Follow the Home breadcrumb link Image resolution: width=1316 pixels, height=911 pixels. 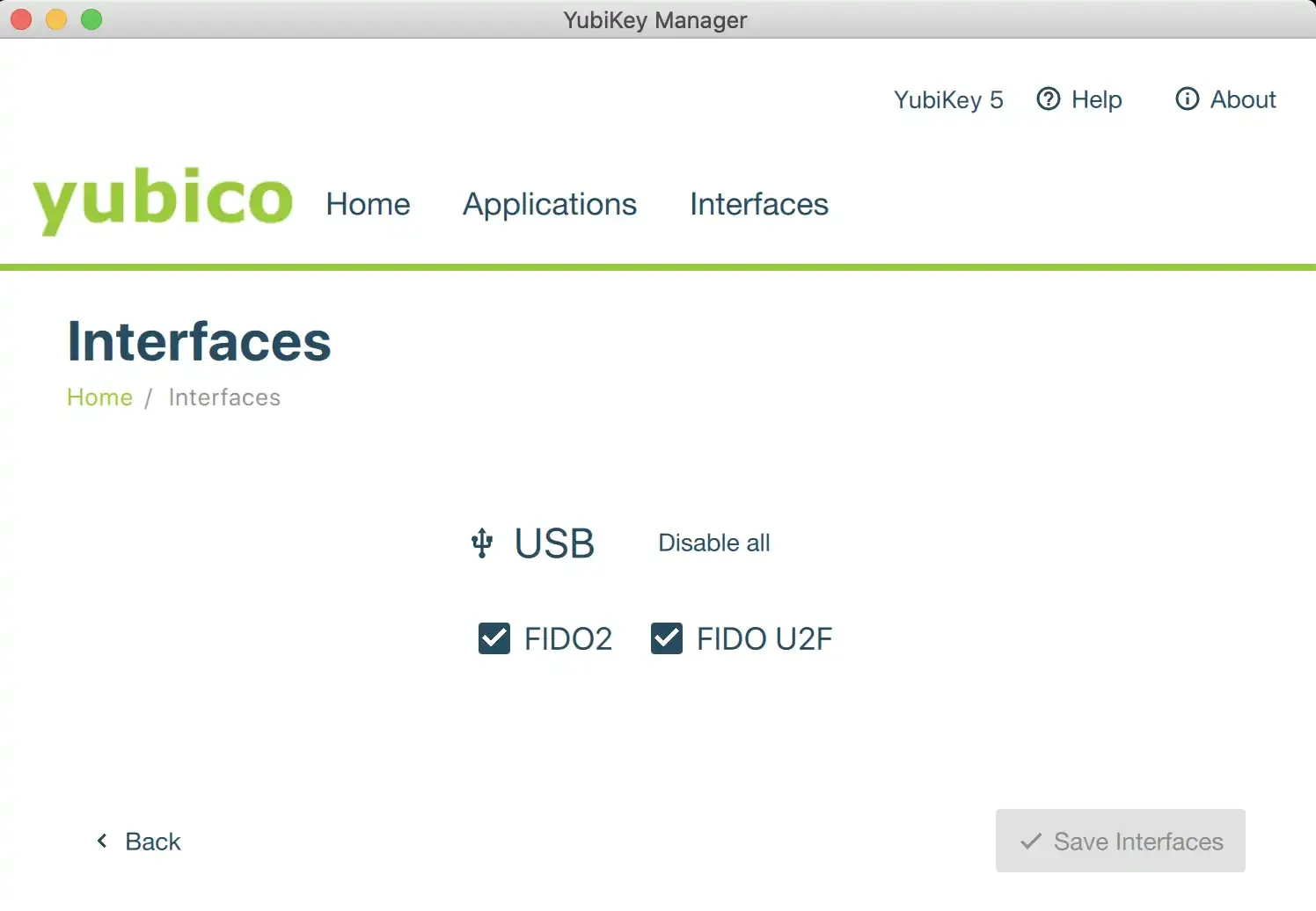99,397
